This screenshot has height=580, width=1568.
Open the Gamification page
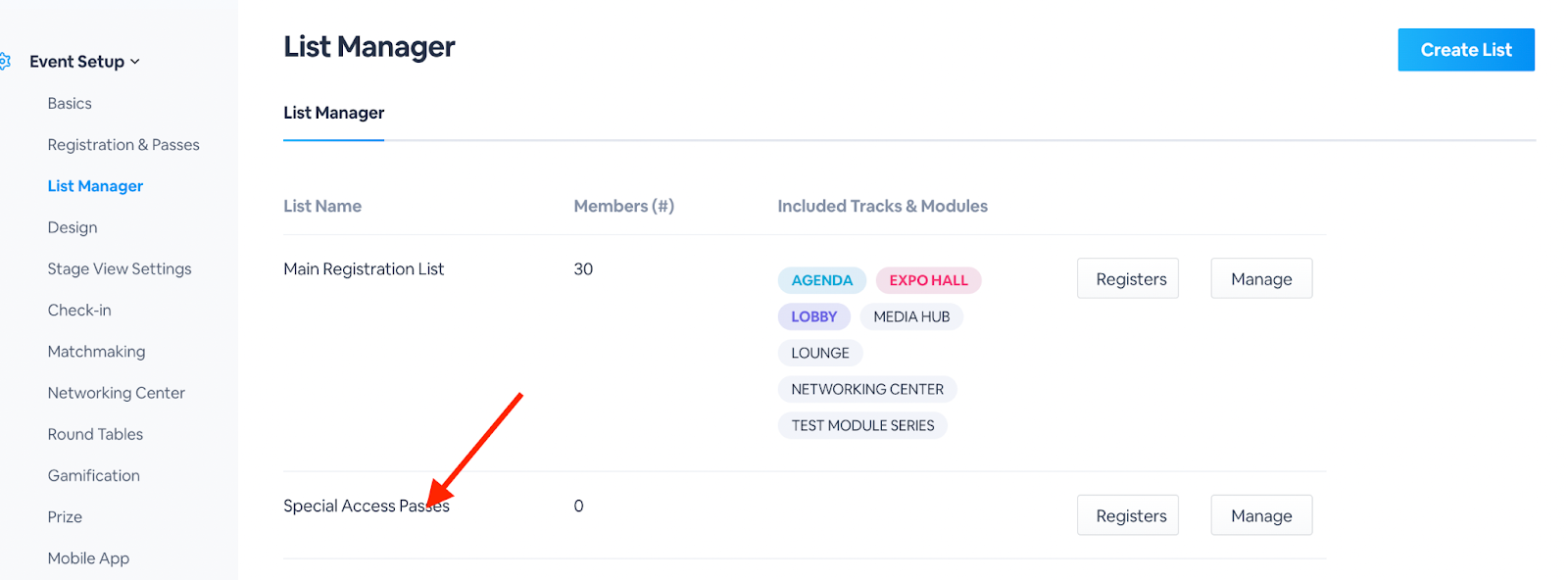pos(94,475)
